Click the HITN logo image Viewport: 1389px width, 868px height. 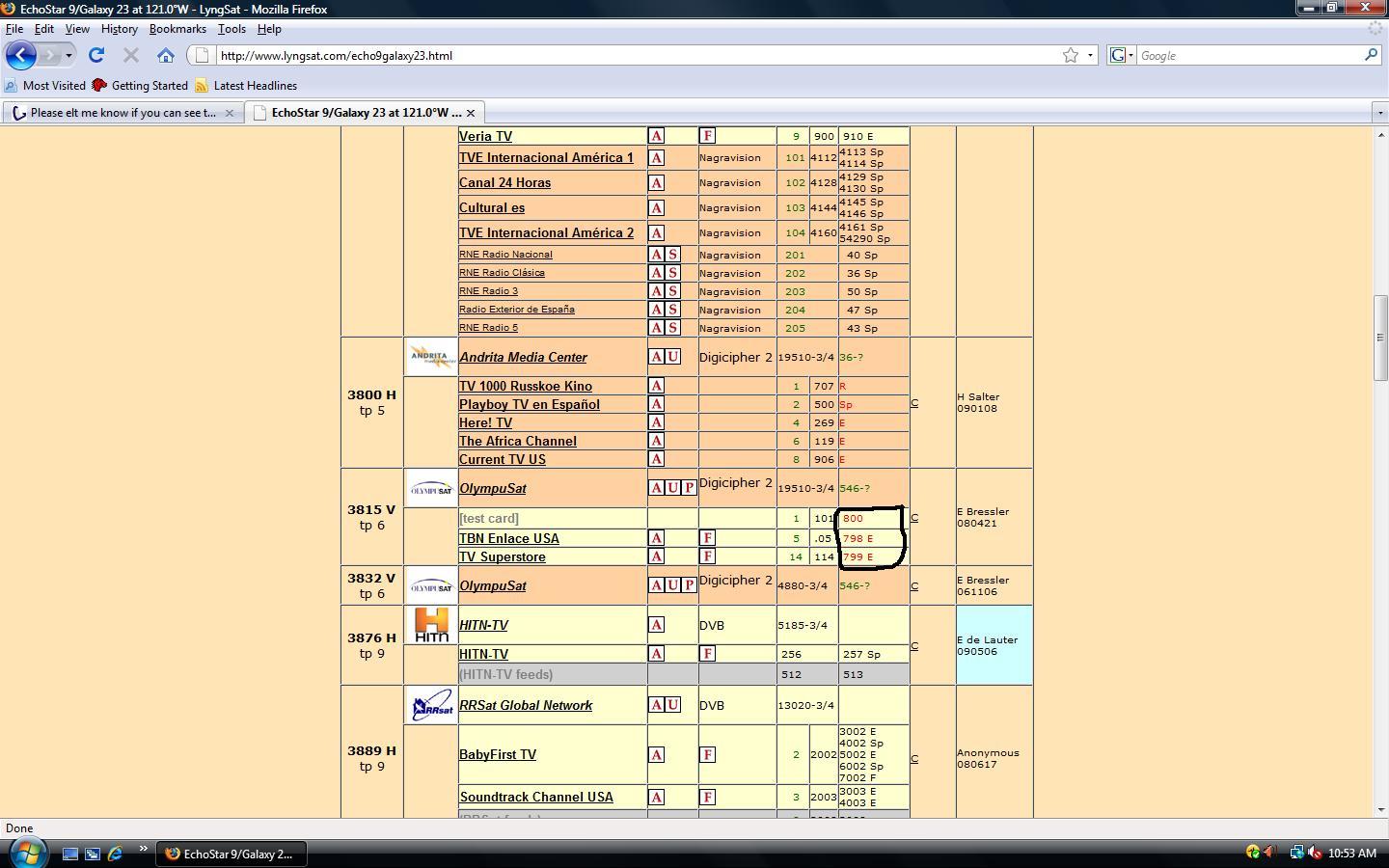(x=430, y=625)
